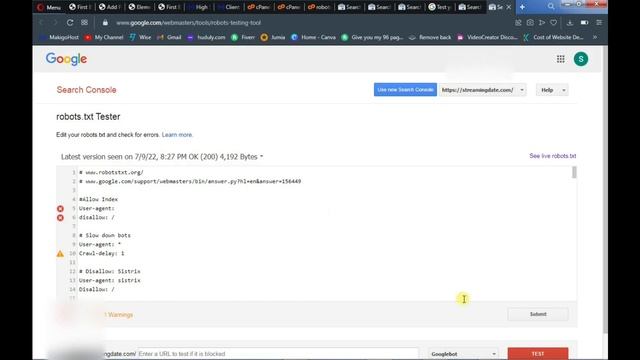This screenshot has width=640, height=360.
Task: Switch to the robot tab
Action: [319, 7]
